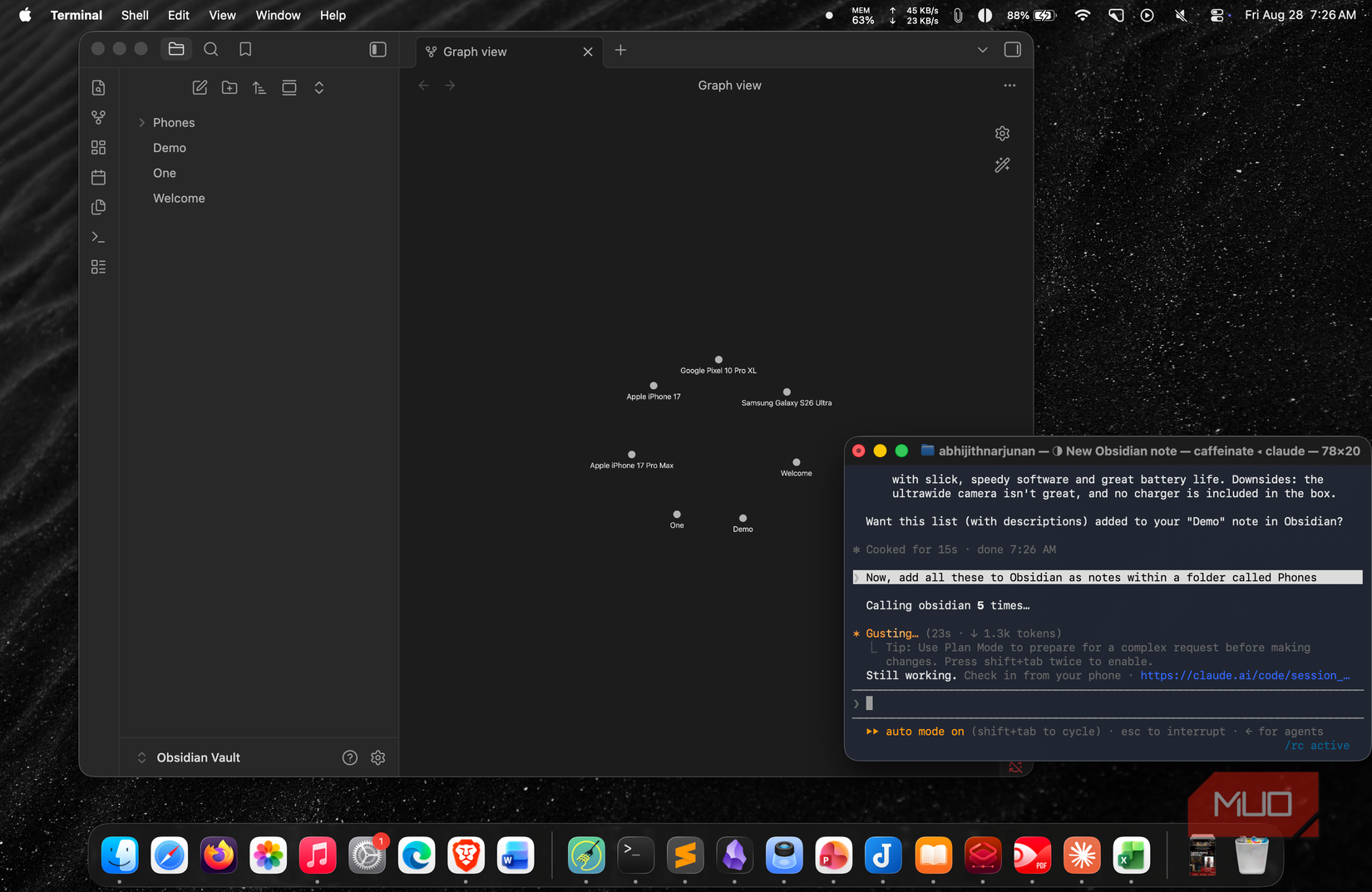Open today's daily note calendar icon
The height and width of the screenshot is (892, 1372).
click(x=98, y=177)
